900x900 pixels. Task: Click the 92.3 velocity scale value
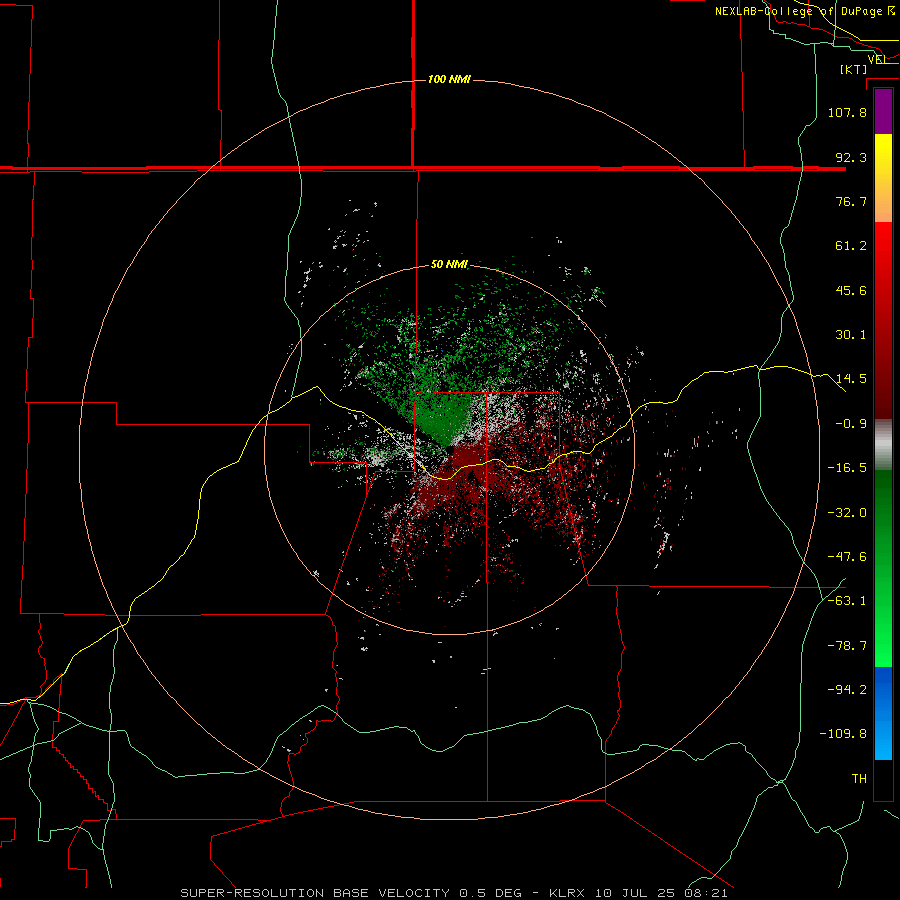(851, 157)
